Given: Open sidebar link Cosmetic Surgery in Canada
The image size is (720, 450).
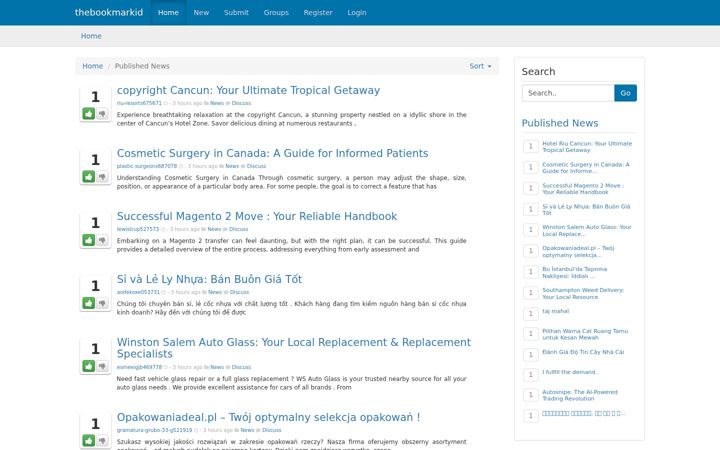Looking at the screenshot, I should [x=586, y=168].
